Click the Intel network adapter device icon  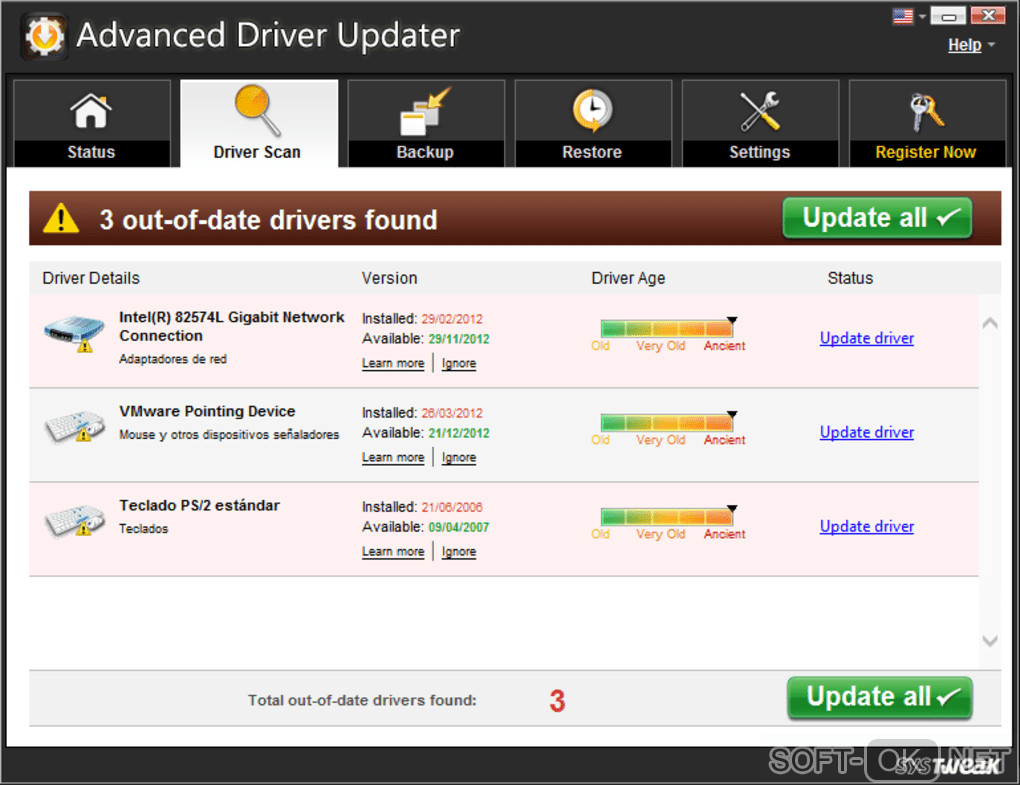click(x=74, y=333)
